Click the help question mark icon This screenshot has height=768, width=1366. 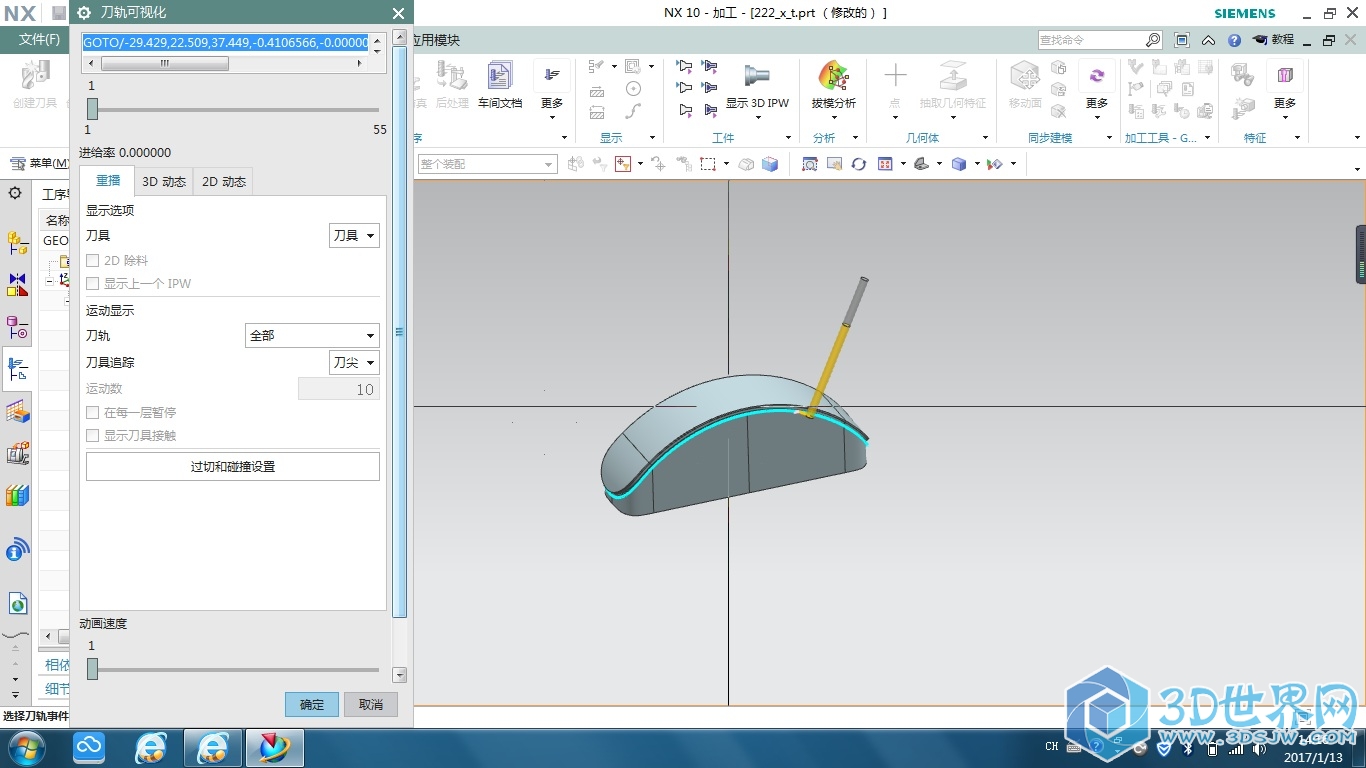1234,40
